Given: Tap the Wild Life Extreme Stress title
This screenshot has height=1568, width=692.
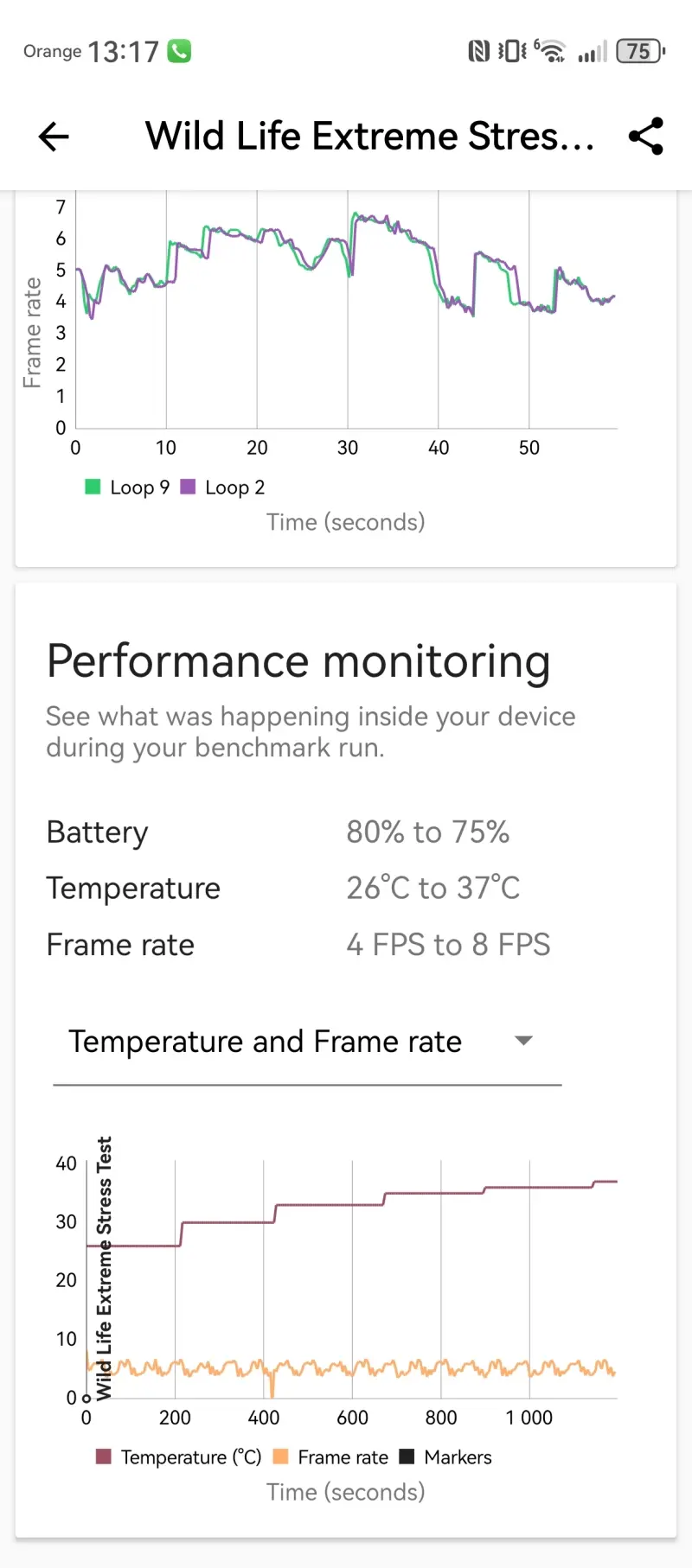Looking at the screenshot, I should pos(369,137).
